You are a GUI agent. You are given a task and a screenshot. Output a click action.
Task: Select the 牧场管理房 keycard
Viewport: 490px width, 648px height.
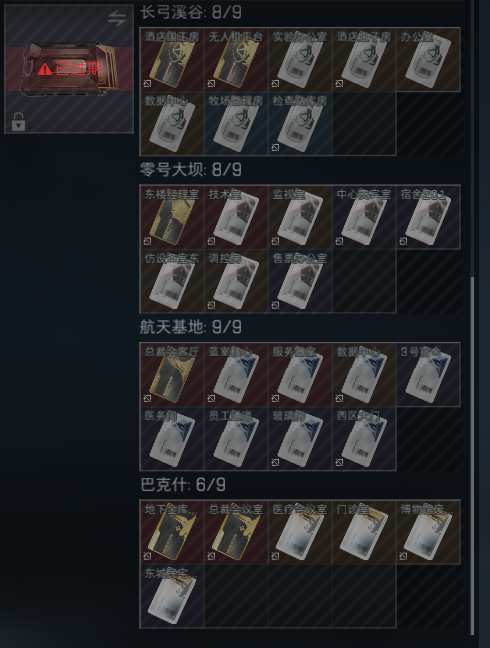236,124
